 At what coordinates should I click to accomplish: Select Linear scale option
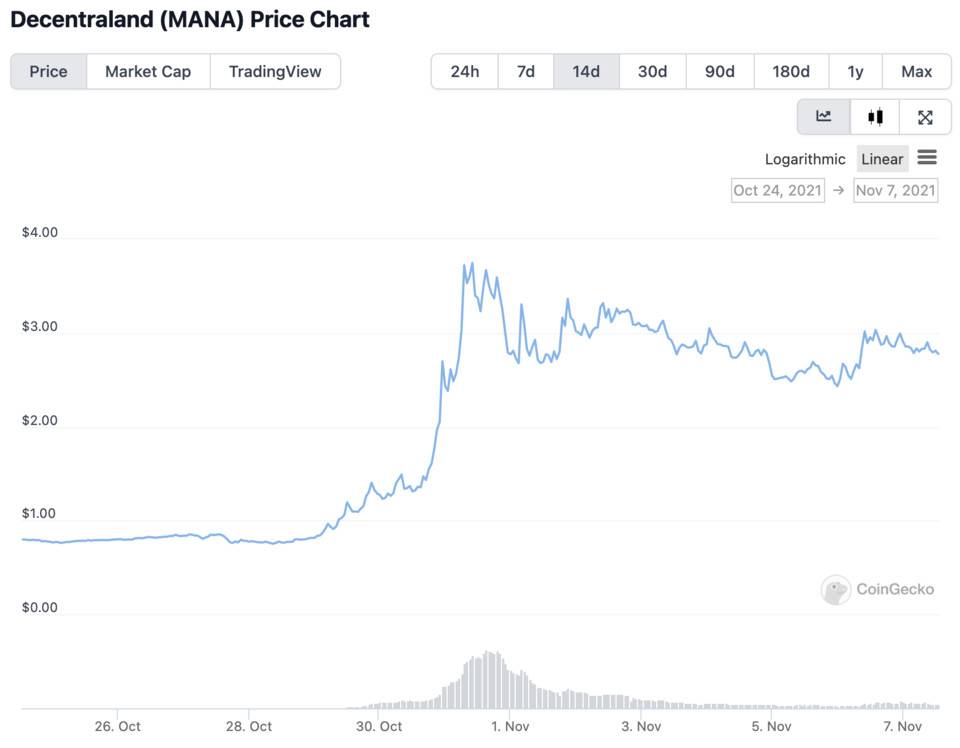click(882, 159)
